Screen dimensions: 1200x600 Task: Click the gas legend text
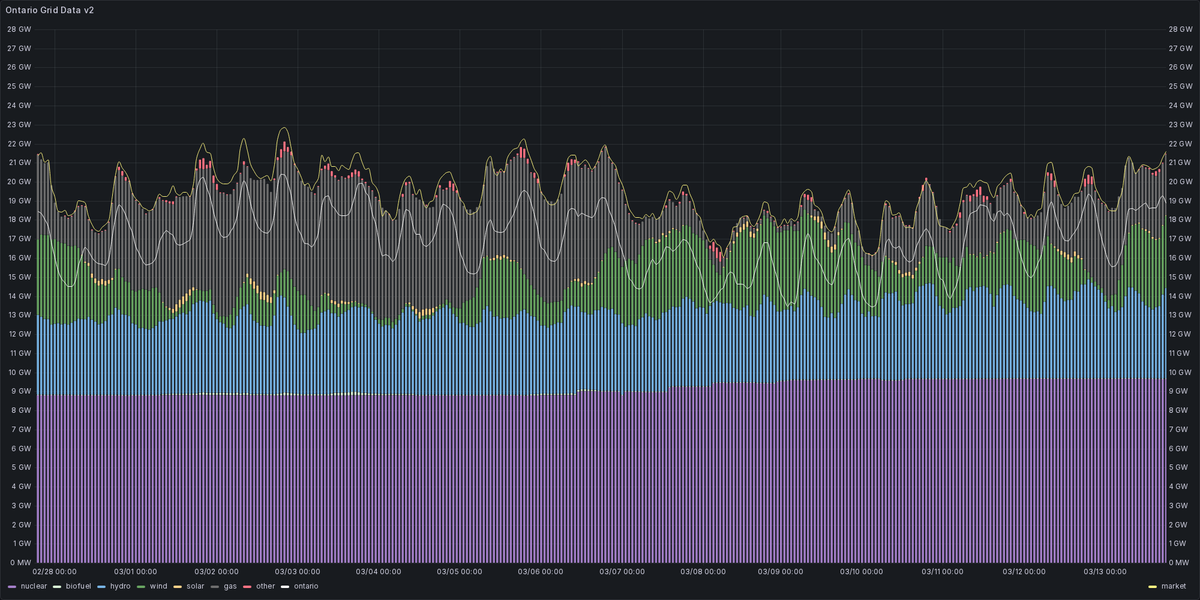point(230,587)
